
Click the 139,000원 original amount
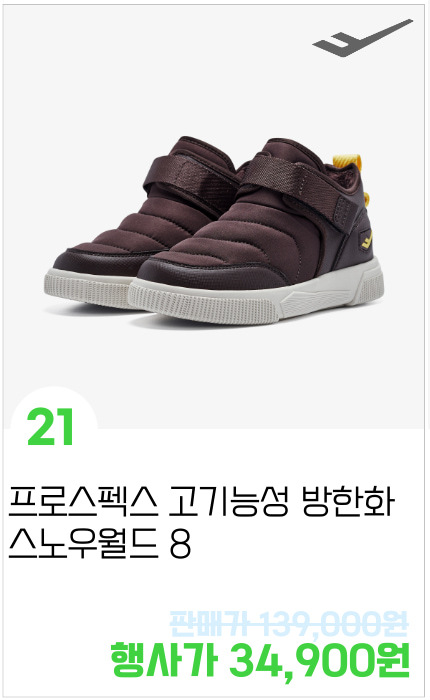tap(335, 624)
